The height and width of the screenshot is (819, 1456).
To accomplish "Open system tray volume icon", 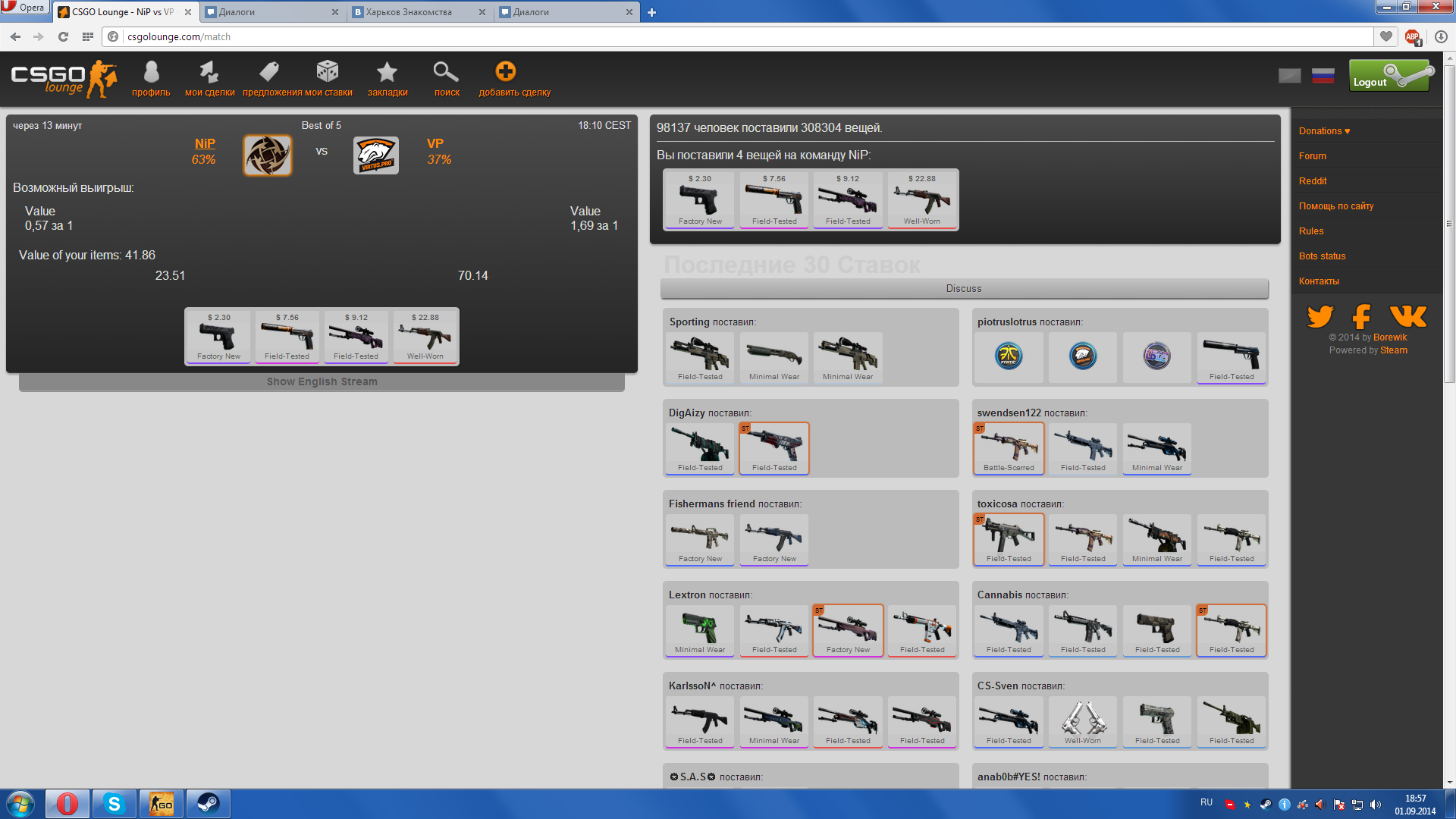I will coord(1376,805).
